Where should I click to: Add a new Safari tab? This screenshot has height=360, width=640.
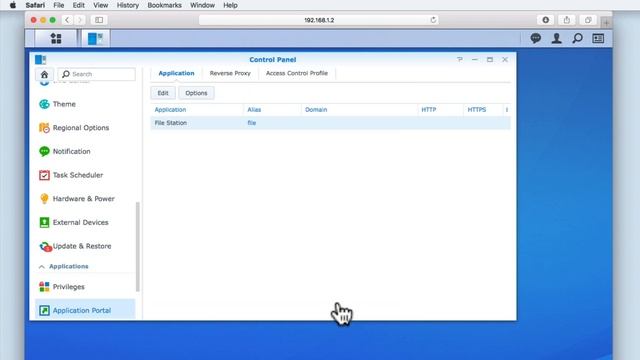pyautogui.click(x=606, y=23)
